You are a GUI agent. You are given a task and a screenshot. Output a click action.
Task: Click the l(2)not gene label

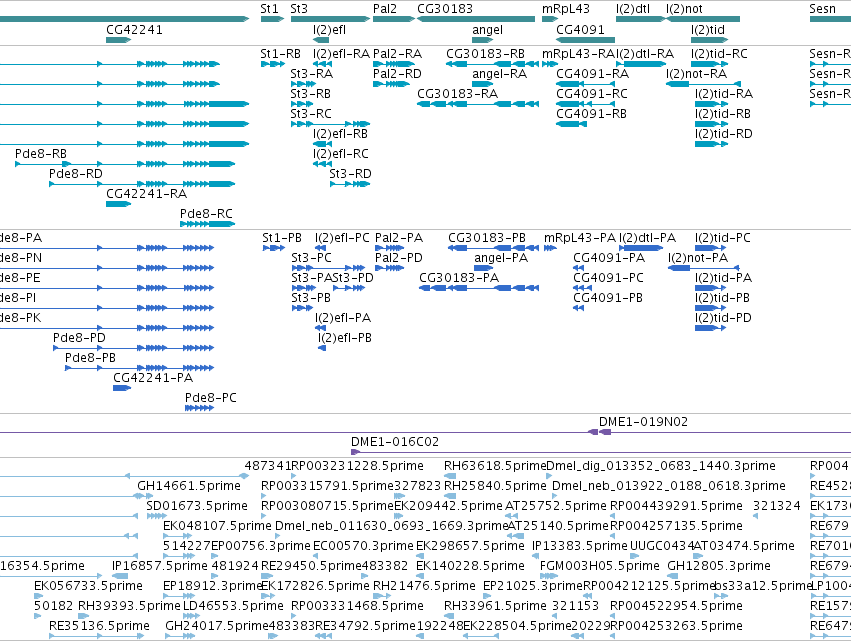(x=684, y=9)
